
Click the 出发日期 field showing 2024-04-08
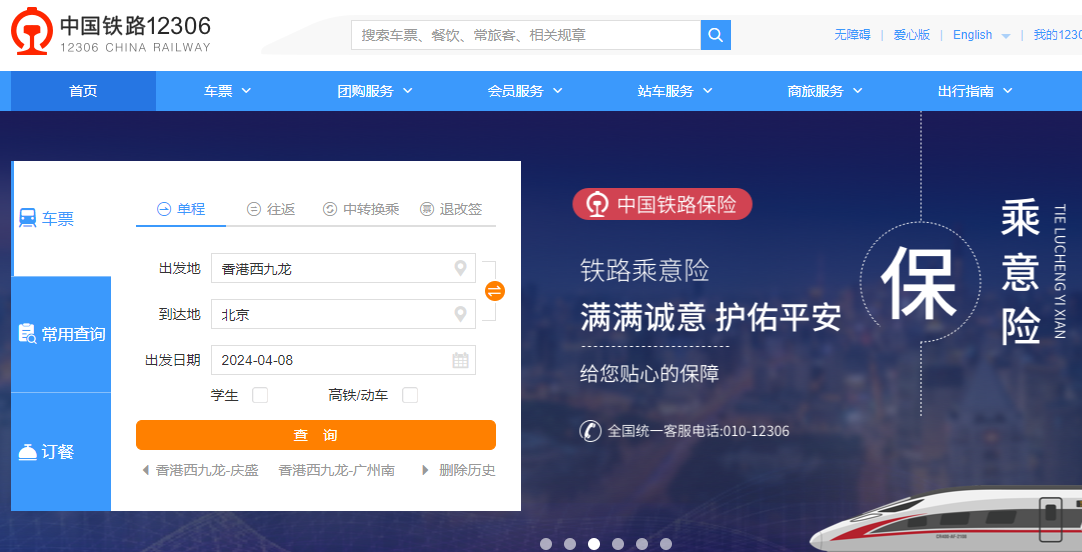(x=343, y=360)
